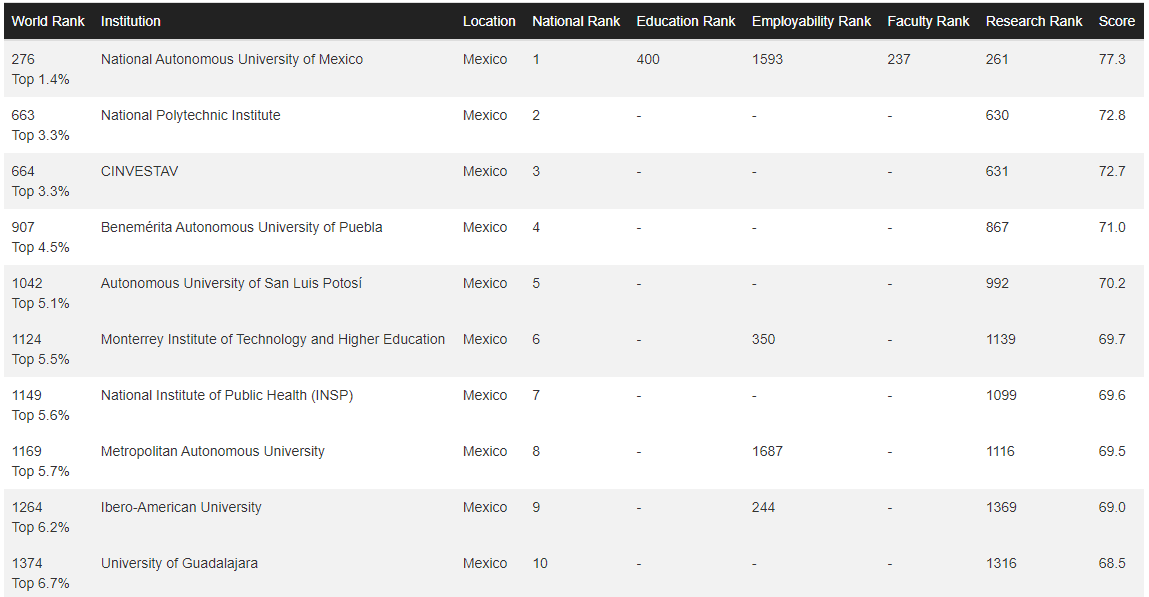Sort by the Institution column header
This screenshot has height=597, width=1149.
130,21
